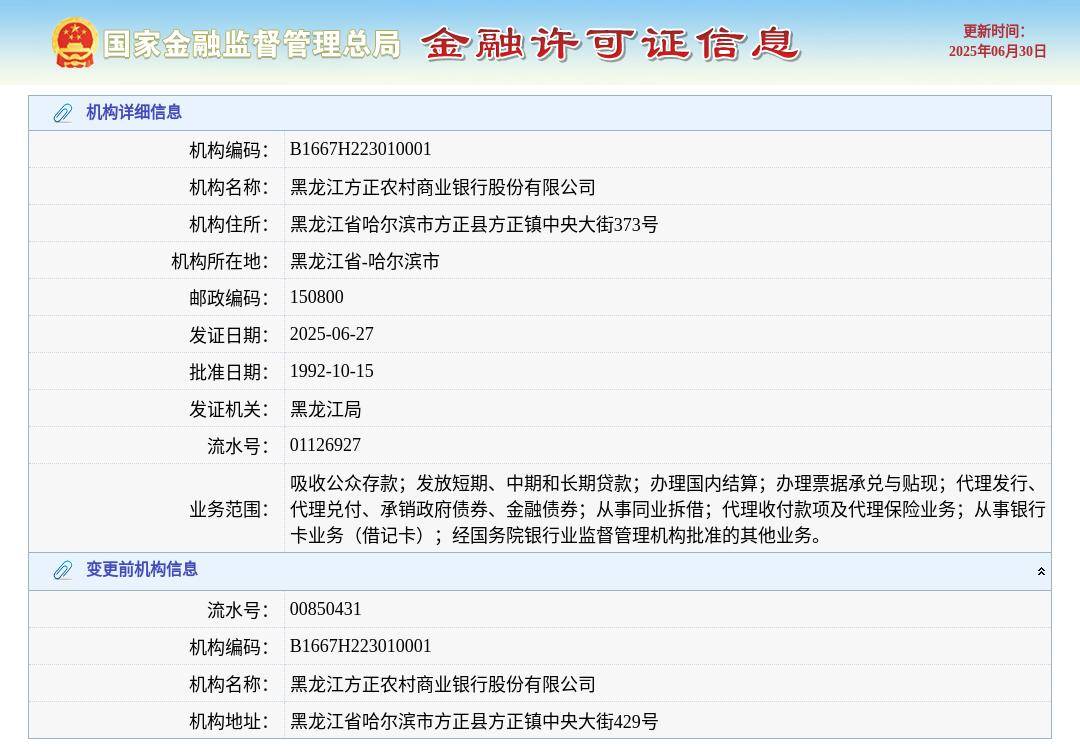Select the location value 黑龙江省-哈尔滨市
The height and width of the screenshot is (753, 1080).
click(364, 261)
